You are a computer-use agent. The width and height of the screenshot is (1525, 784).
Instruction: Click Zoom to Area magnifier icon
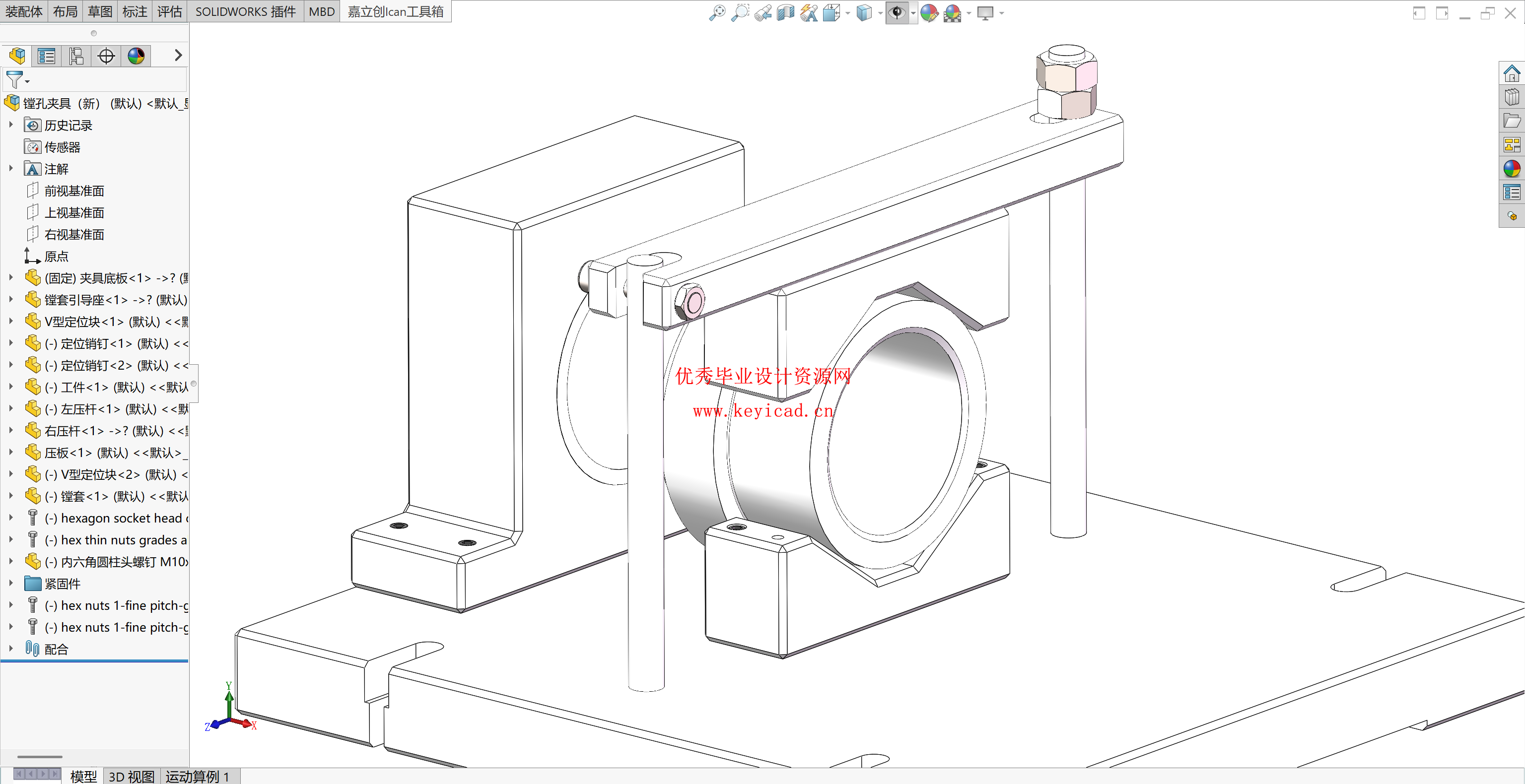[740, 12]
